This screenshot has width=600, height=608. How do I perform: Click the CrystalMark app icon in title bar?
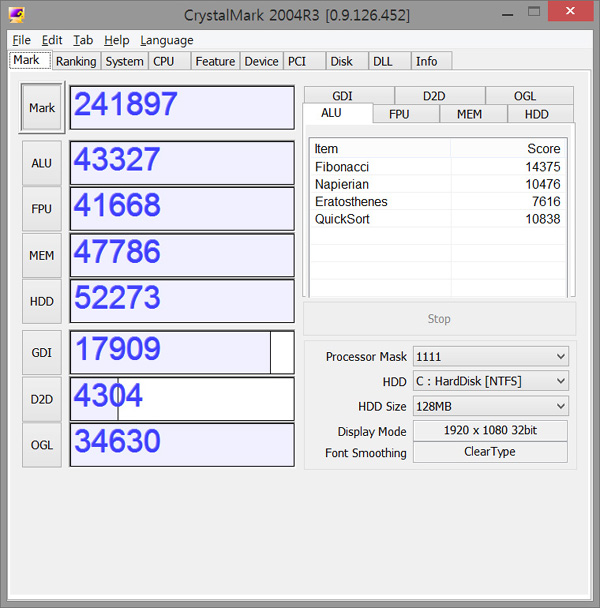tap(17, 15)
